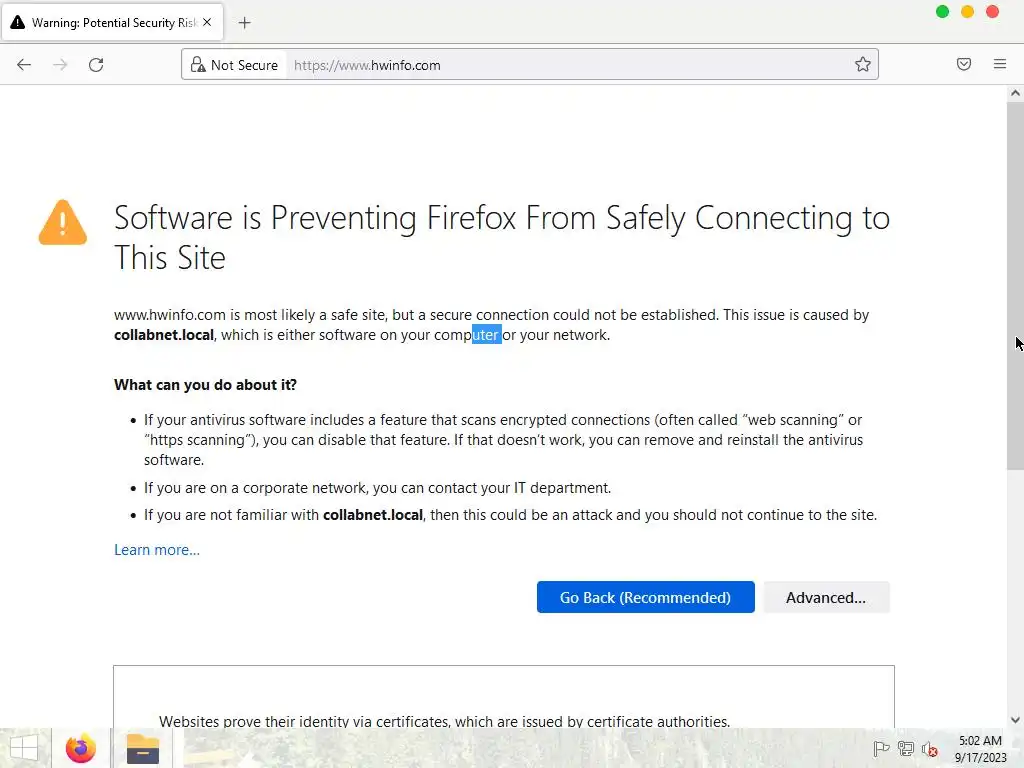
Task: Click the Reload page icon
Action: [96, 65]
